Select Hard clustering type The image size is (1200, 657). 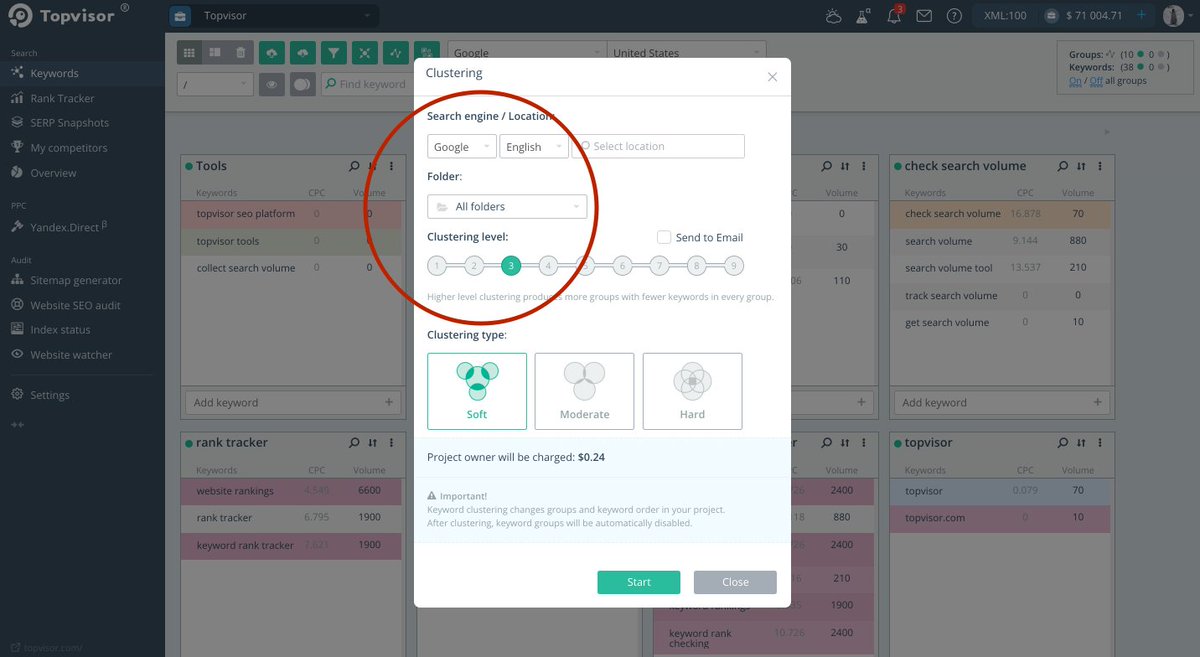coord(692,391)
